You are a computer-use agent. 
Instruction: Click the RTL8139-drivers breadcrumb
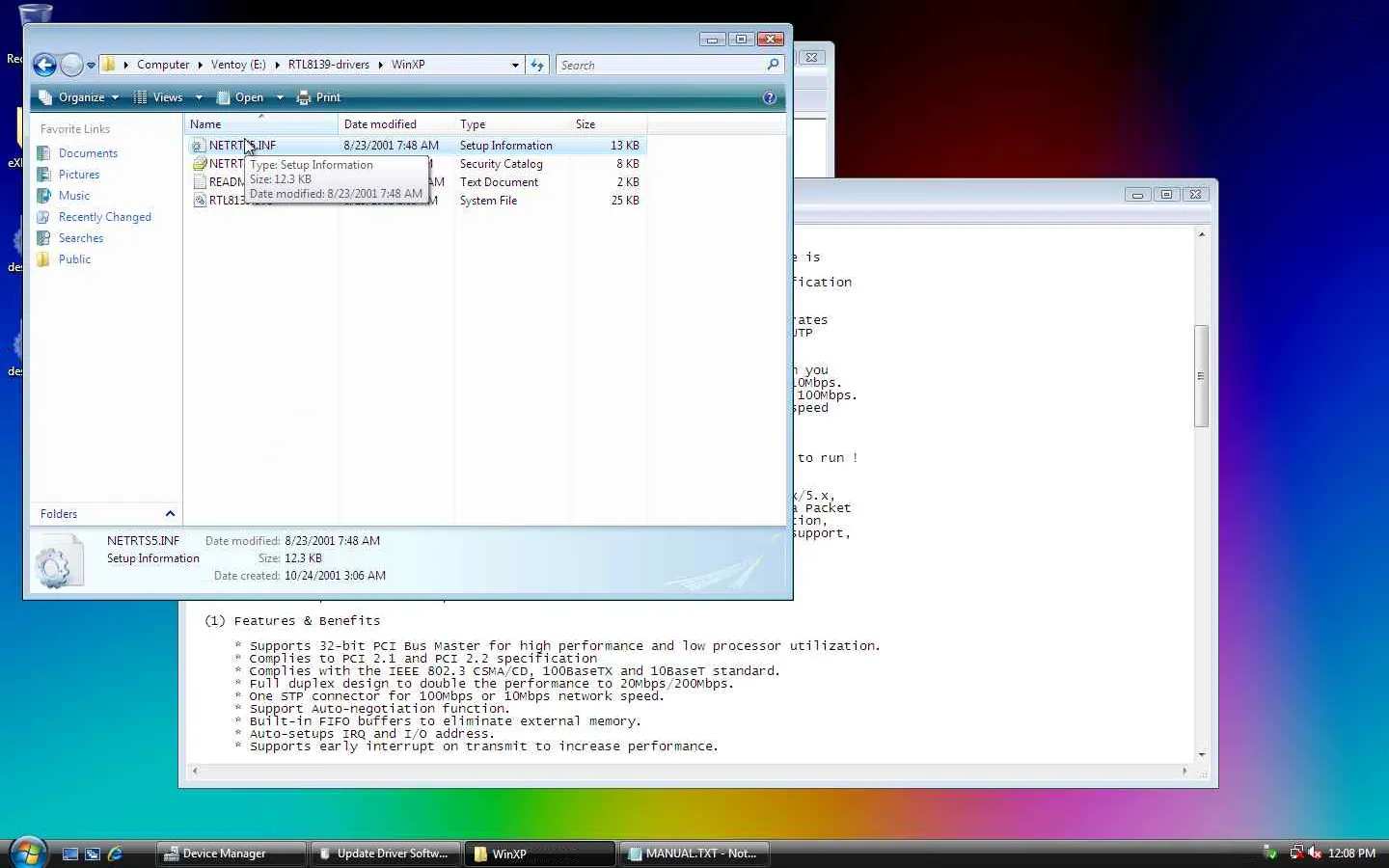tap(328, 65)
